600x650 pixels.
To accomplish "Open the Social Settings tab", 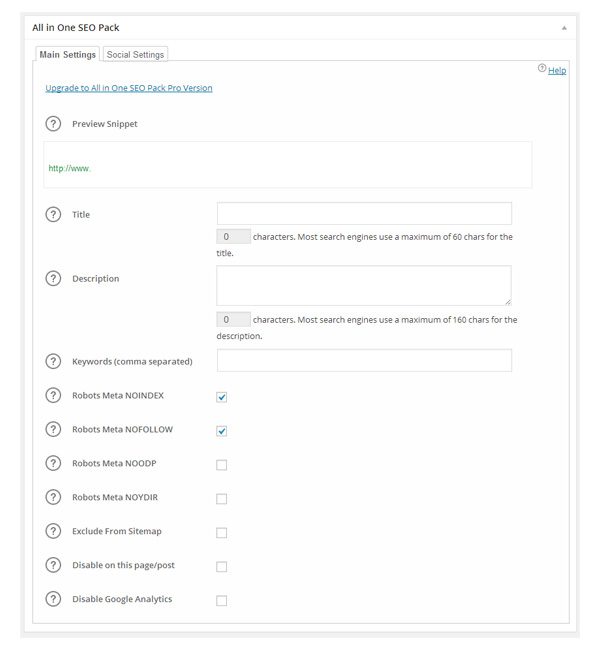I will coord(135,54).
